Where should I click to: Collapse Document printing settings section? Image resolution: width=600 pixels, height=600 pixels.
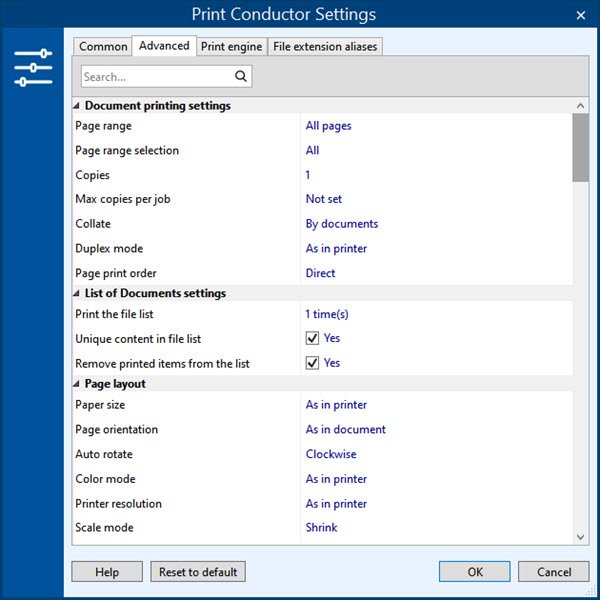tap(76, 106)
